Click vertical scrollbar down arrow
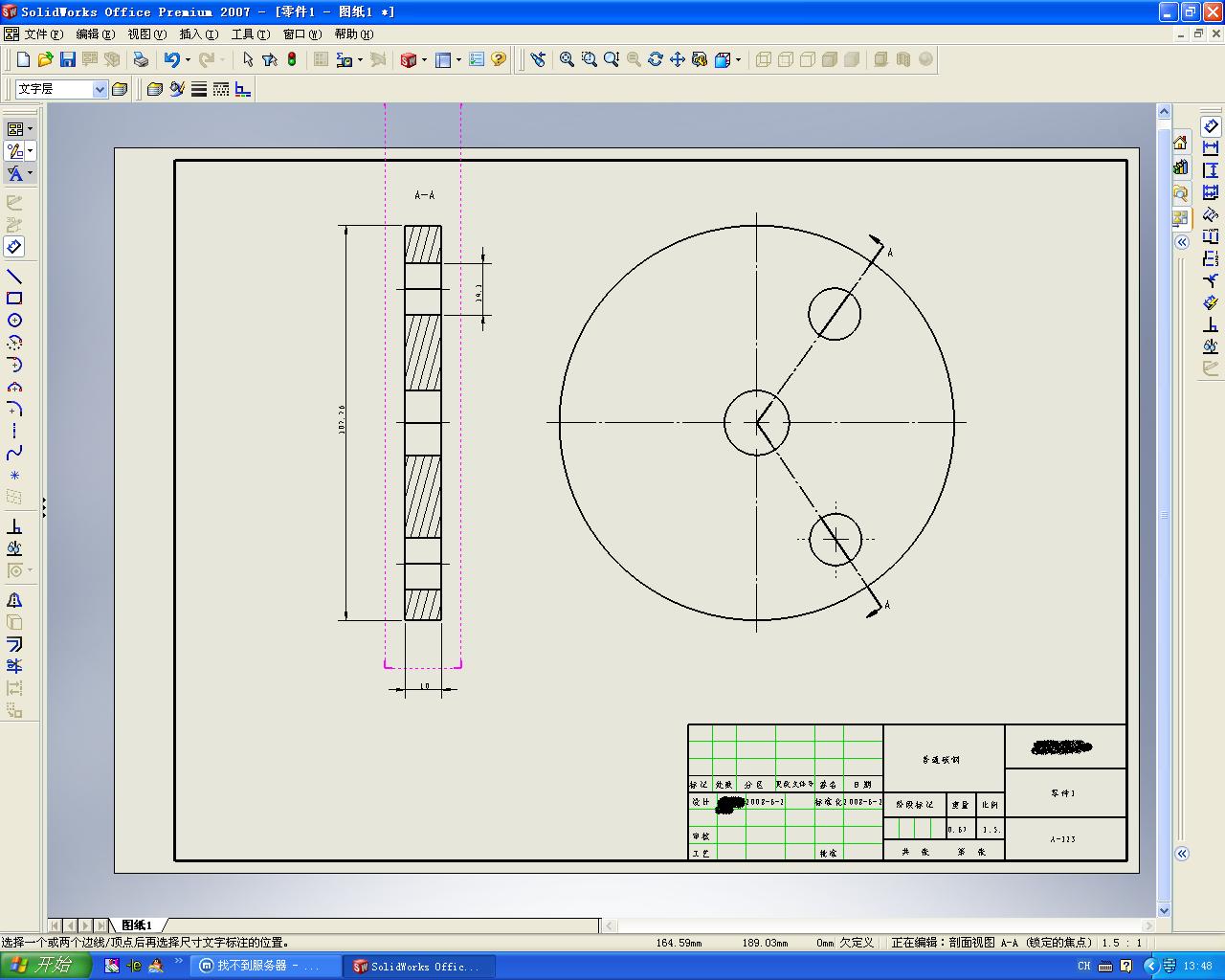Viewport: 1225px width, 980px height. coord(1165,910)
